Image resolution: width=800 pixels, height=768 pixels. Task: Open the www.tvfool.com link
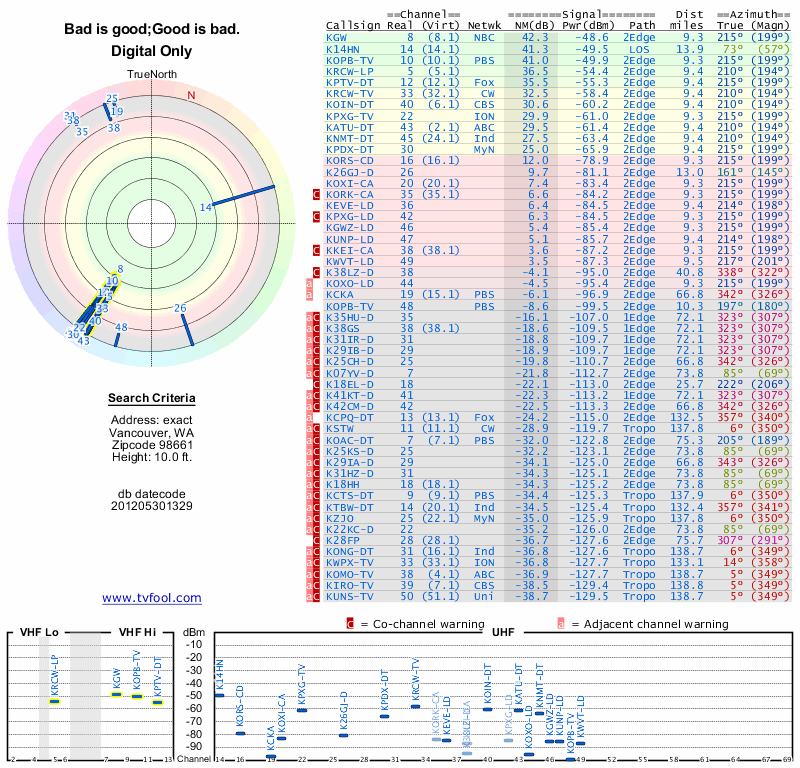pos(152,598)
